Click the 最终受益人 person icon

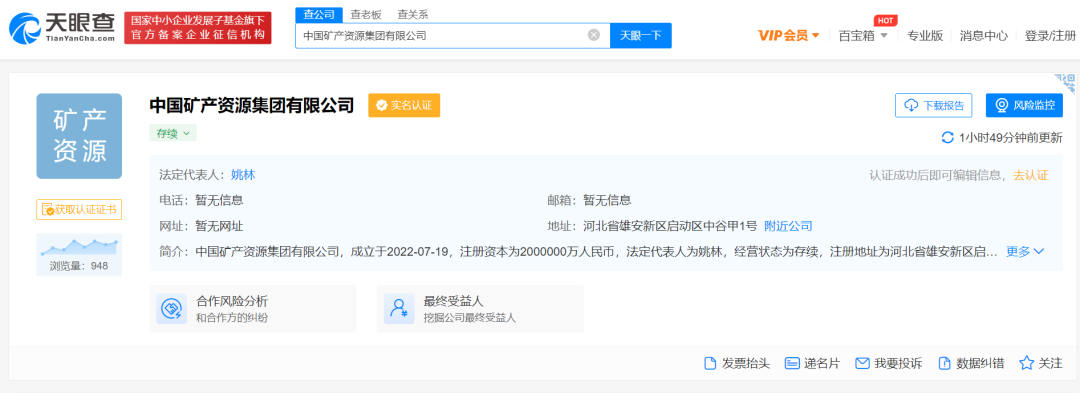click(399, 308)
